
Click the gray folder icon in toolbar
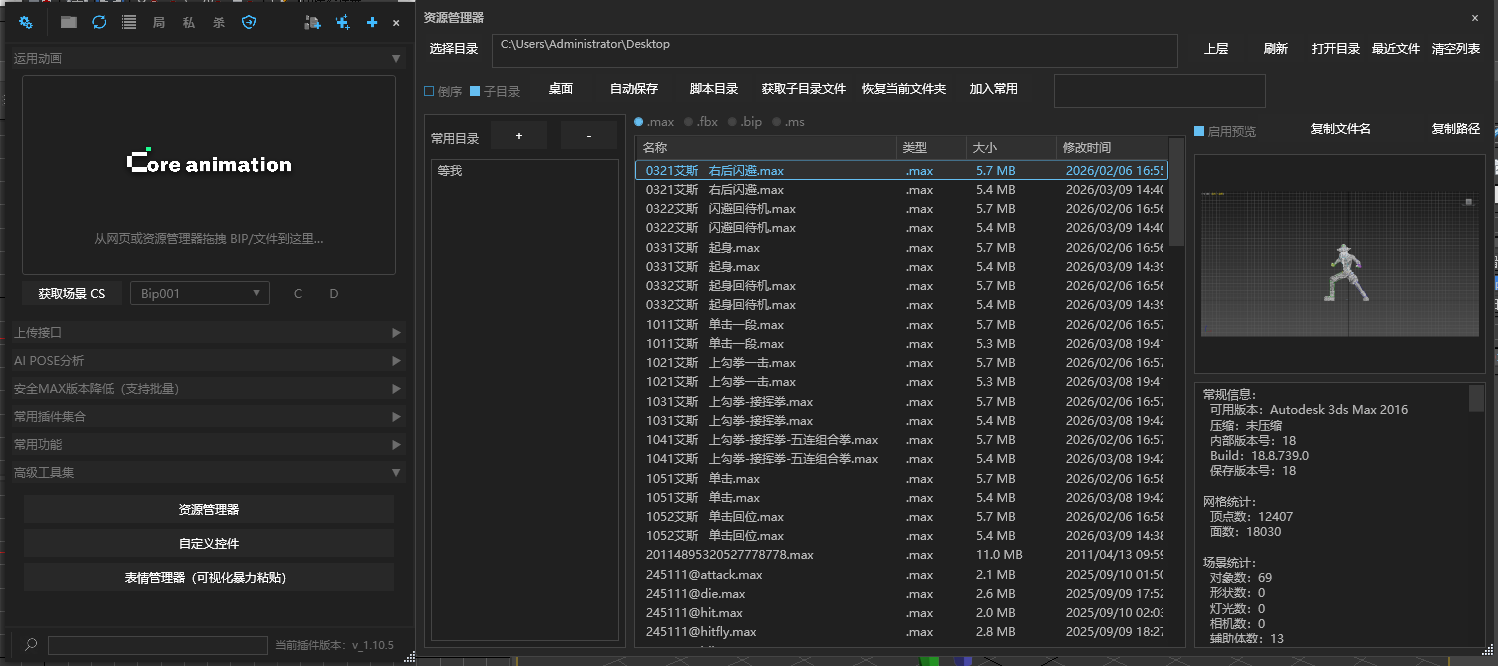[x=69, y=22]
